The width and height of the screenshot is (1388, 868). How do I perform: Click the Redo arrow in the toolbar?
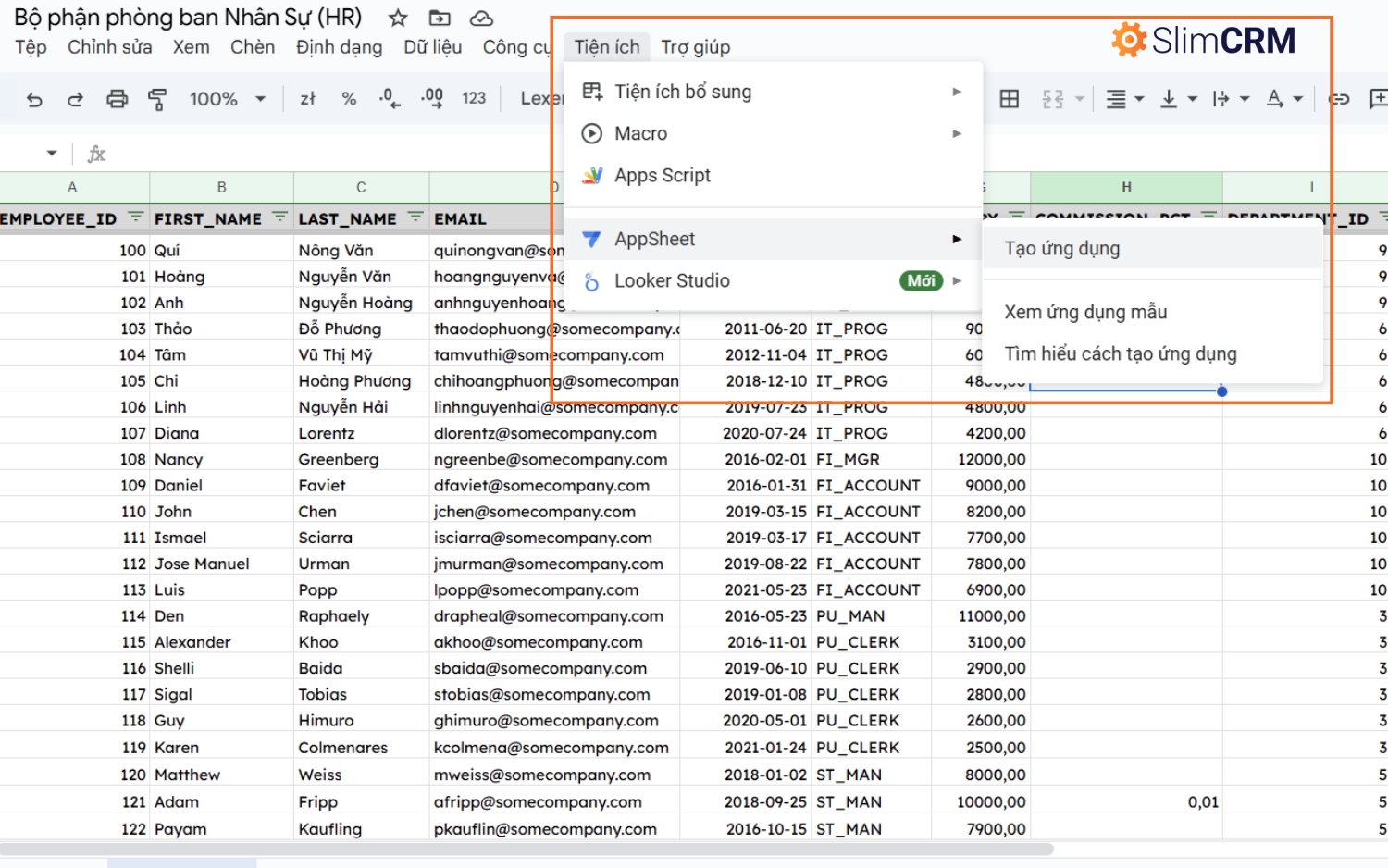(x=75, y=99)
